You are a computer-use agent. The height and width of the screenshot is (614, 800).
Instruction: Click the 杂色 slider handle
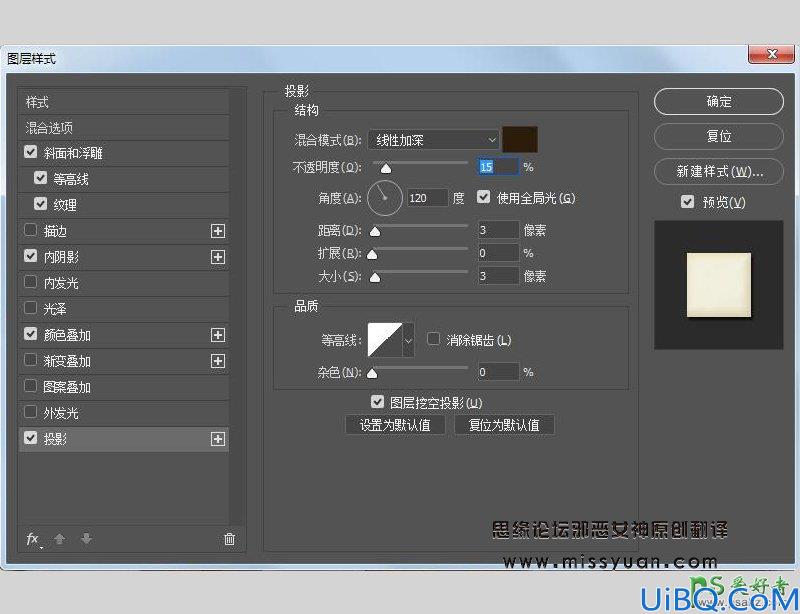coord(372,374)
